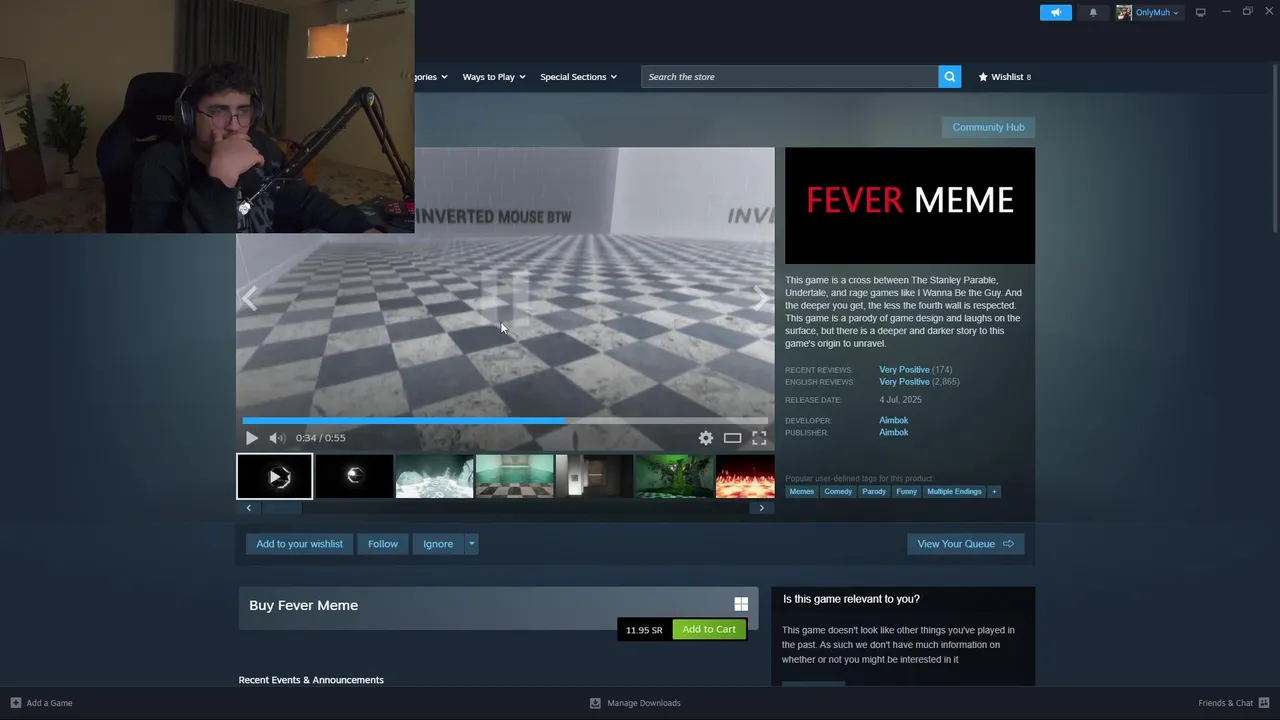Expand the Categories dropdown arrow
Screen dimensions: 1280x720
tap(443, 77)
